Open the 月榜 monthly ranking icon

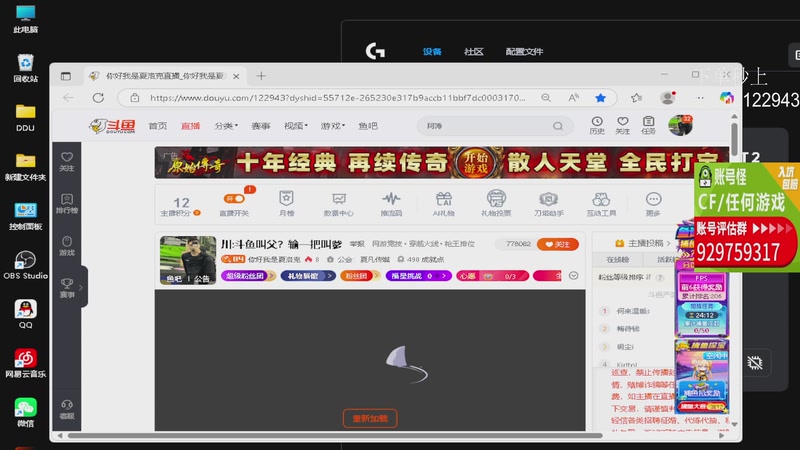coord(286,203)
